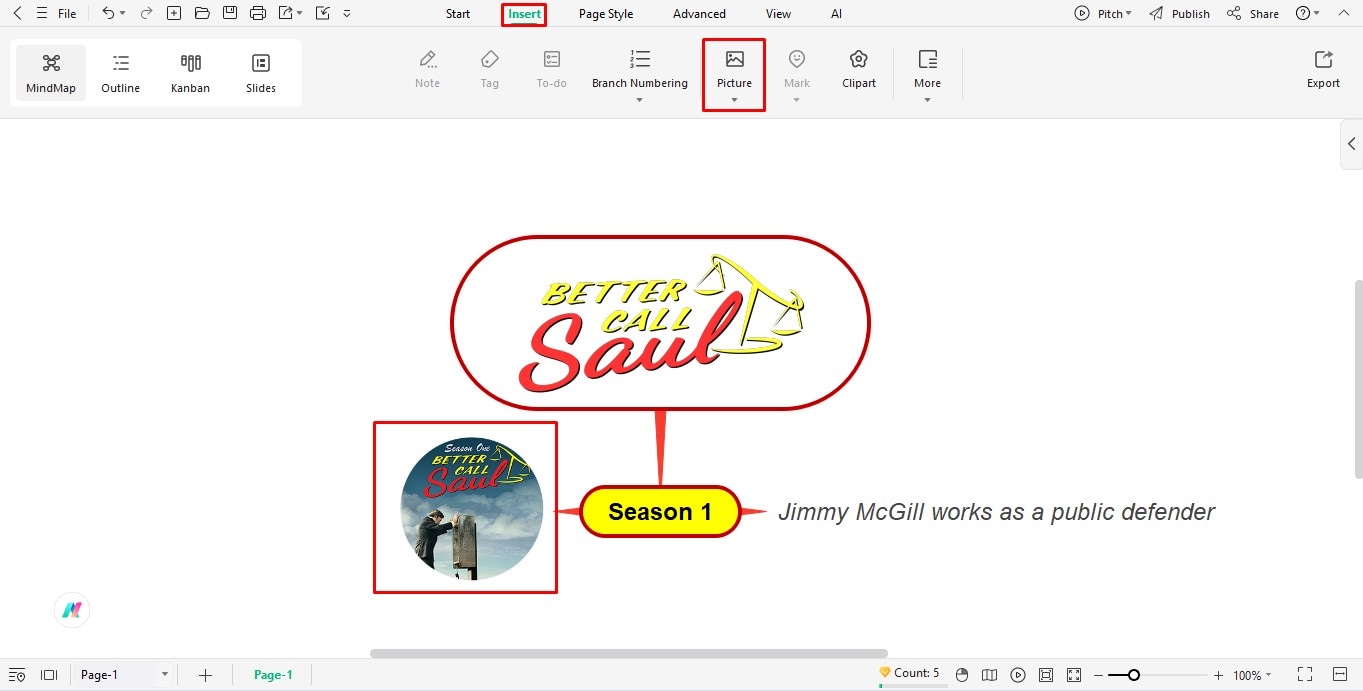Image resolution: width=1363 pixels, height=691 pixels.
Task: Save the mind map with the floppy icon
Action: 230,13
